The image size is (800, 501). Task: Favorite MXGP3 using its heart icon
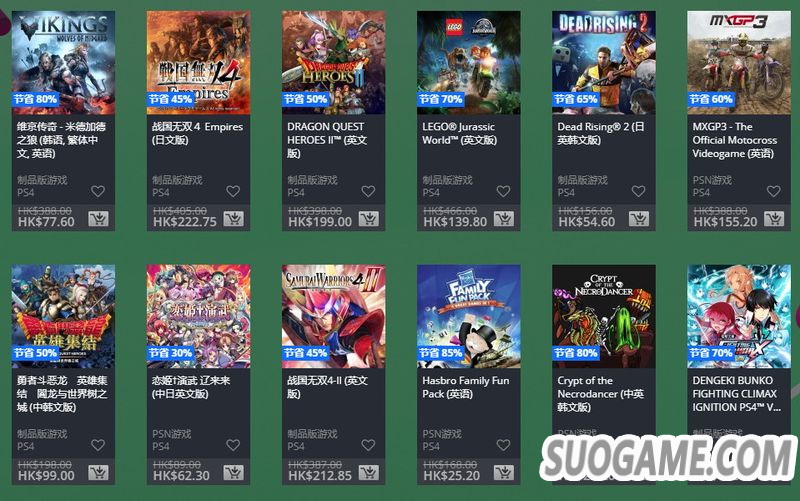pos(774,191)
